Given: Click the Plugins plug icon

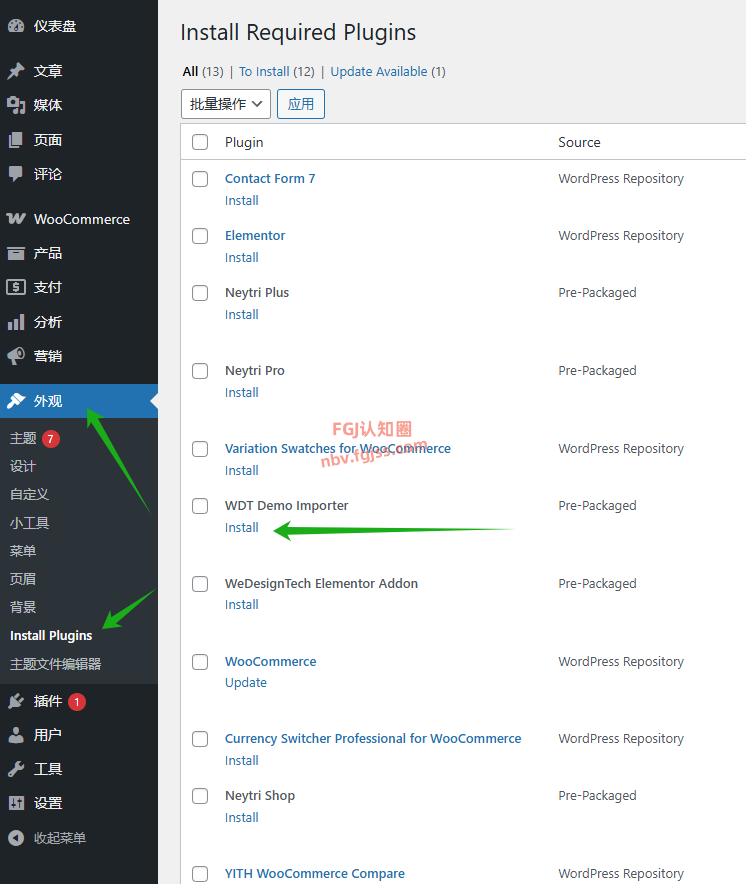Looking at the screenshot, I should pyautogui.click(x=16, y=701).
